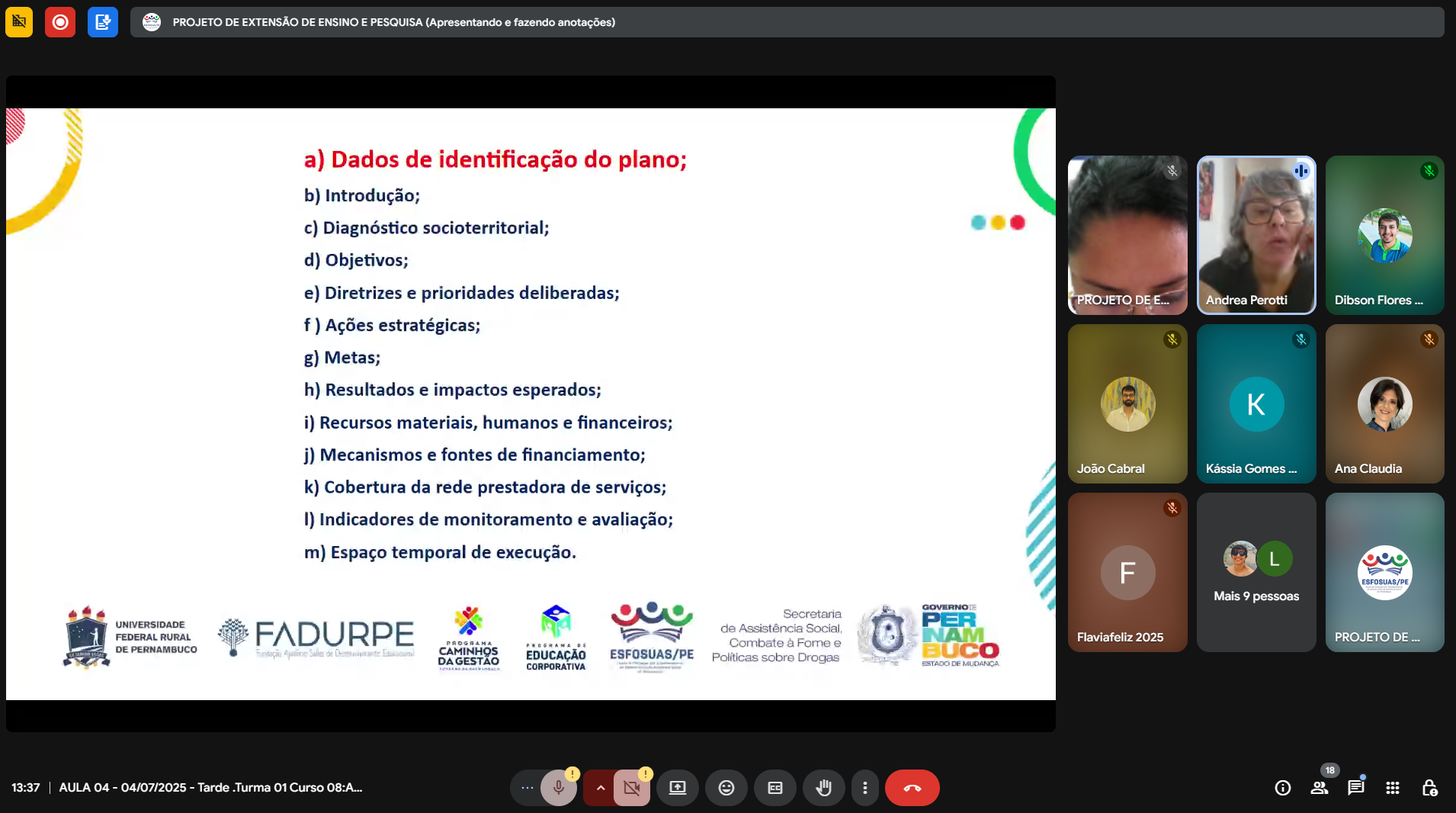Screen dimensions: 1456x813
Task: Open host controls lock icon
Action: coord(1429,788)
